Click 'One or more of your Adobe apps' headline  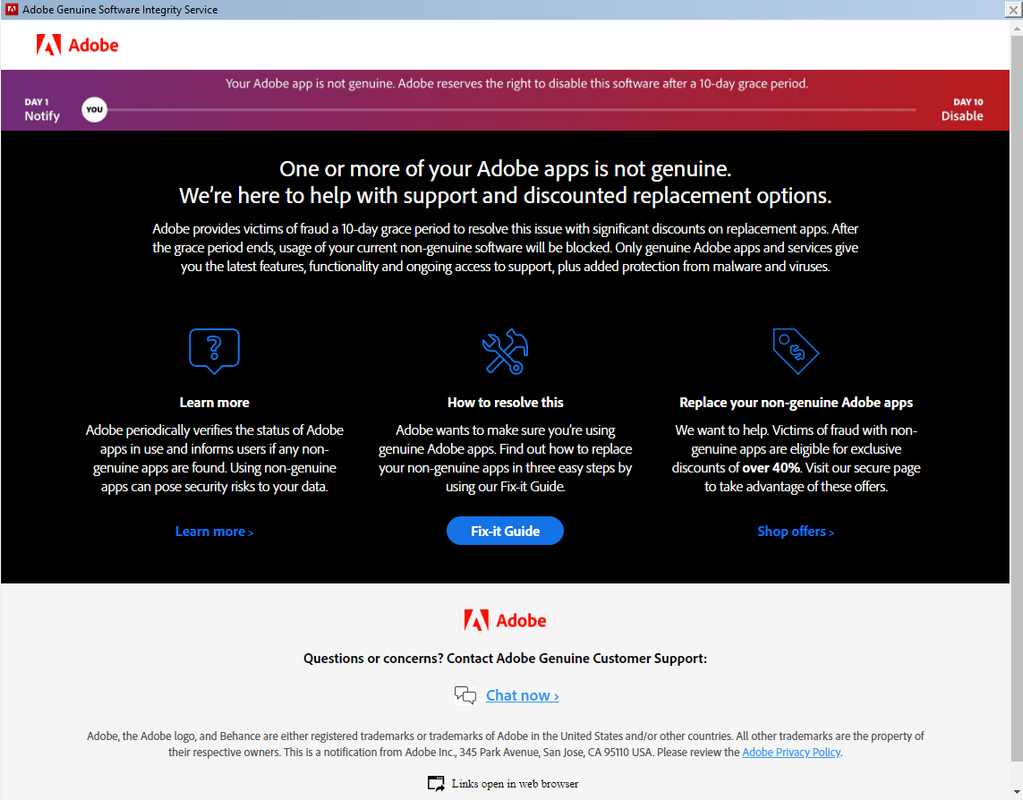tap(505, 169)
